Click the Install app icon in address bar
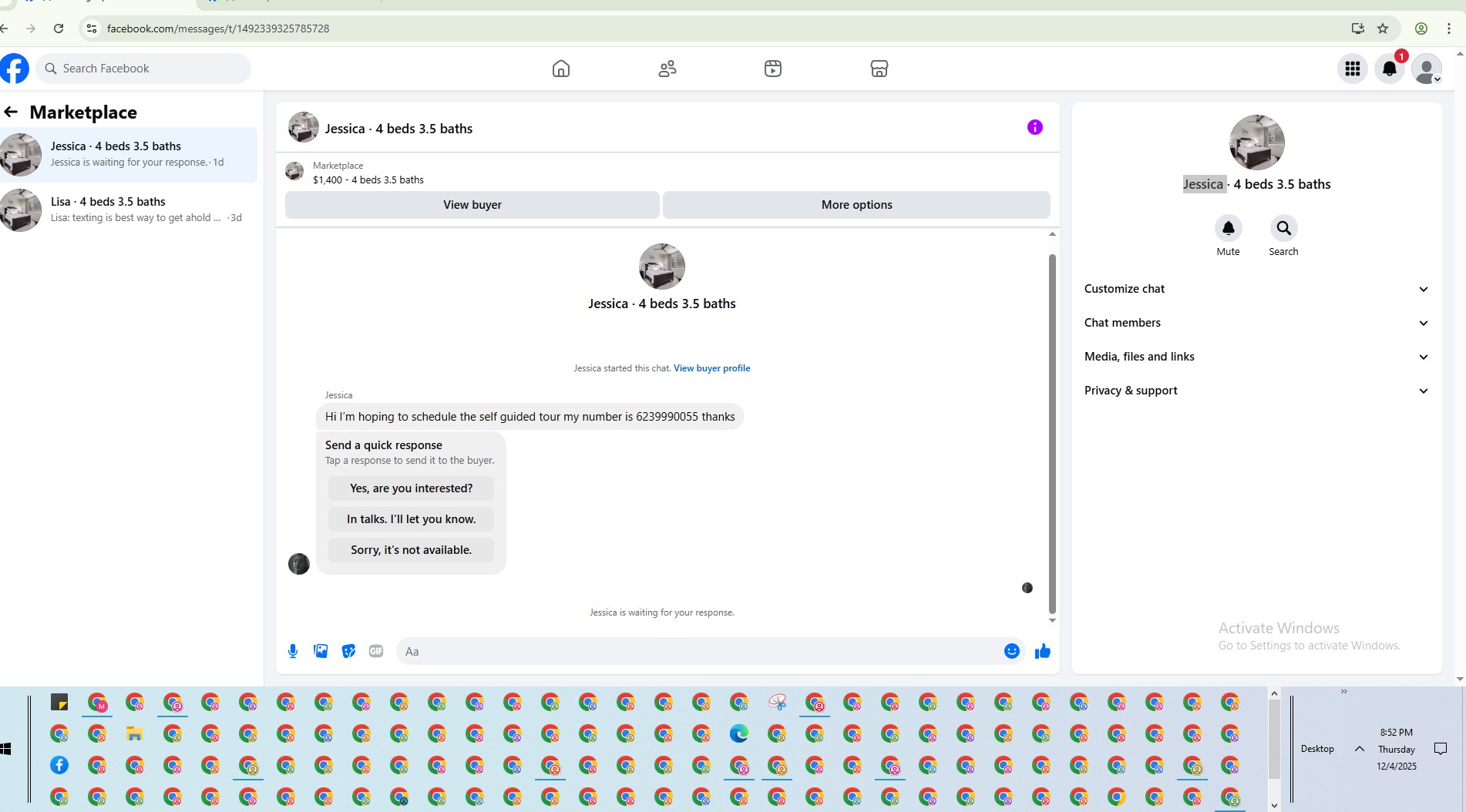Viewport: 1466px width, 812px height. pos(1358,29)
